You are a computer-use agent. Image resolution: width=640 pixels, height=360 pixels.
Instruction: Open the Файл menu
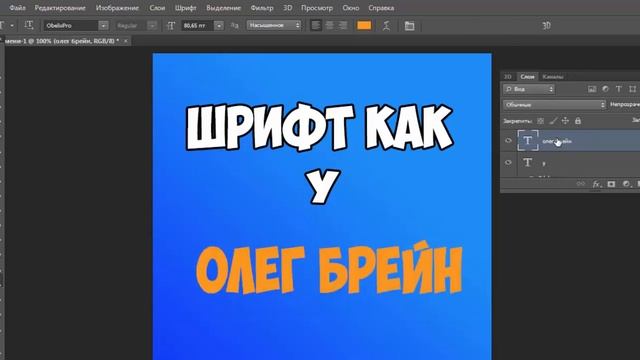(17, 8)
